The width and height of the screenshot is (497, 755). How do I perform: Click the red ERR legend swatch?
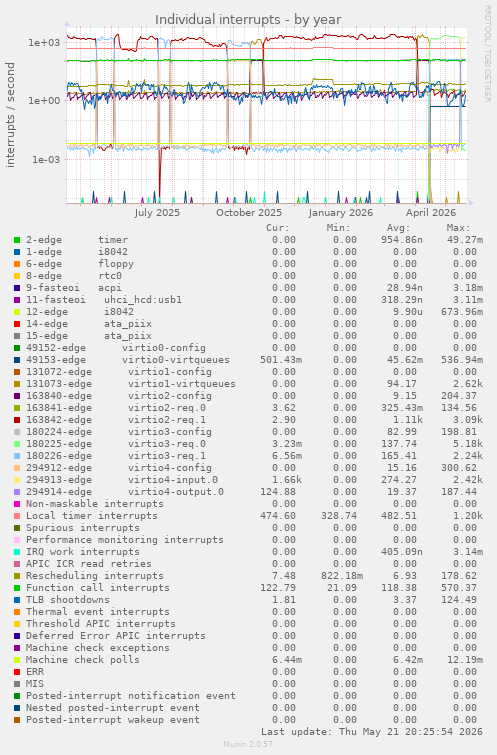(17, 672)
